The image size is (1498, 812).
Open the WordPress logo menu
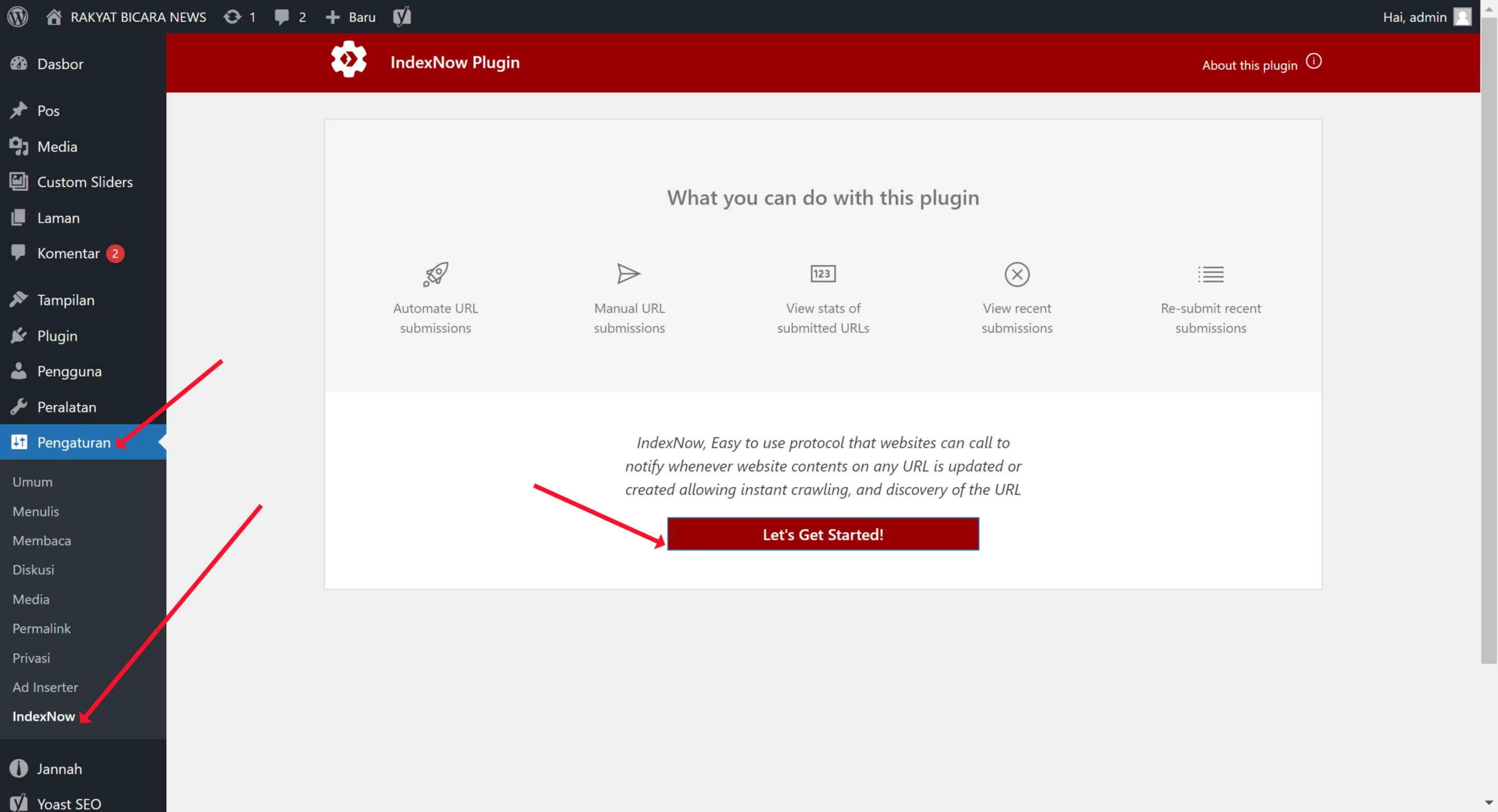click(x=18, y=16)
